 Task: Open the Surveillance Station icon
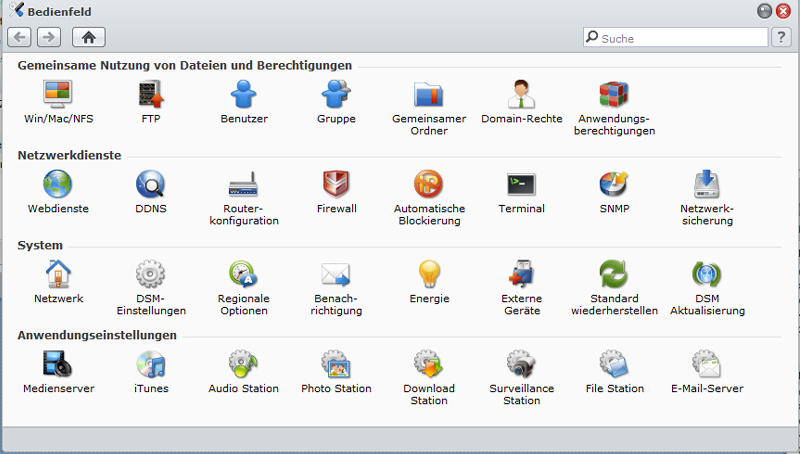point(521,364)
